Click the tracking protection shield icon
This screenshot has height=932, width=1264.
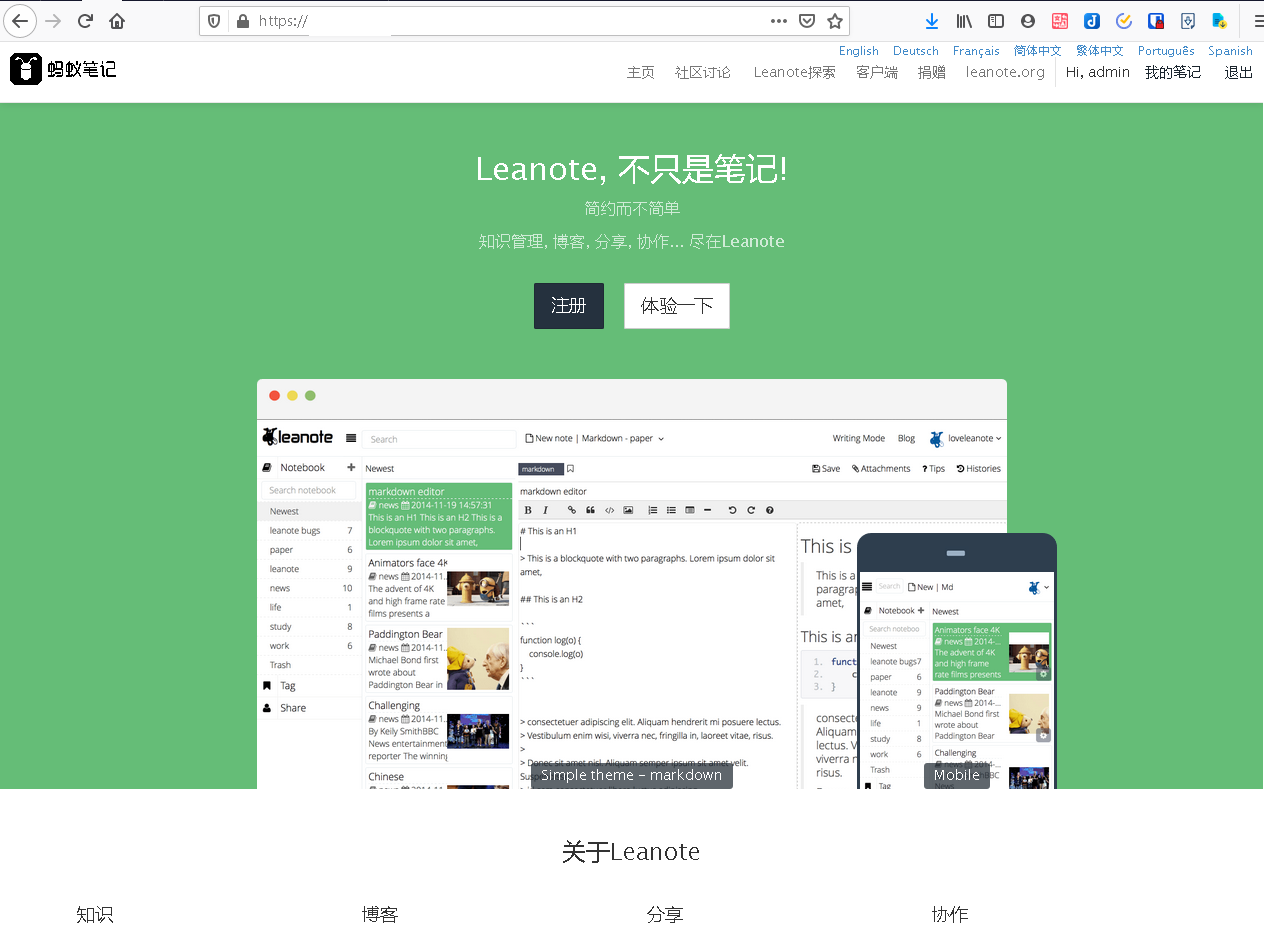pos(213,21)
